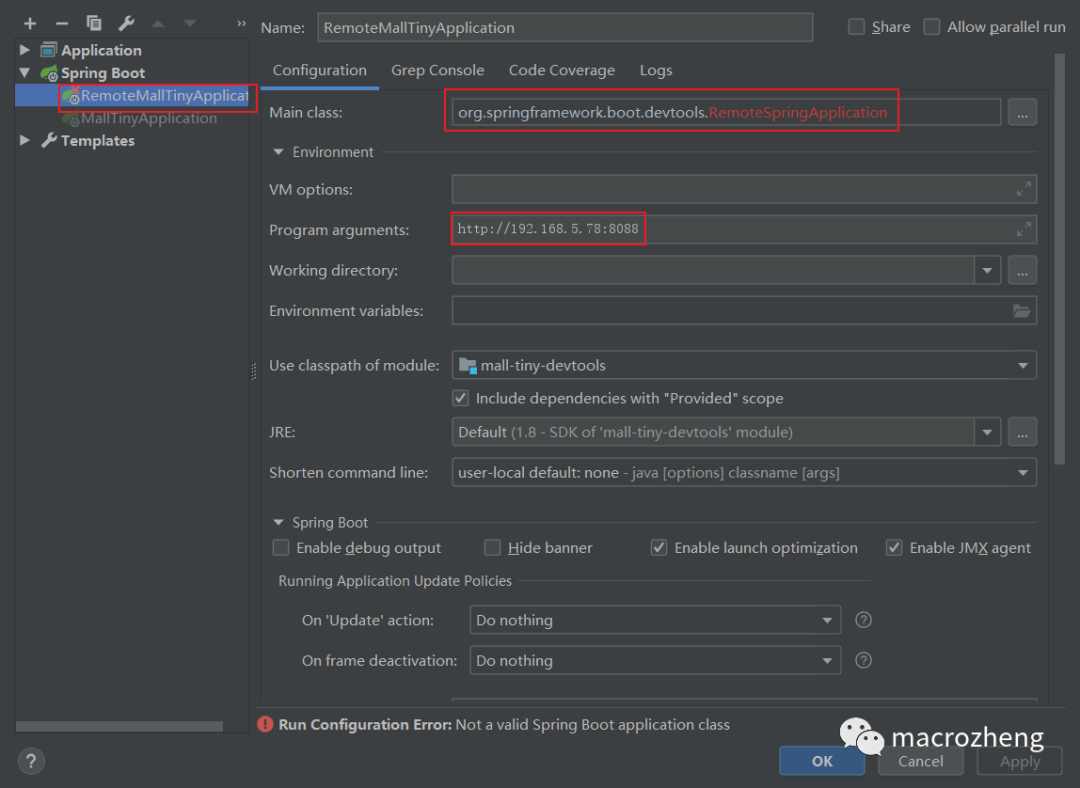1080x788 pixels.
Task: Click the OK button
Action: point(822,761)
